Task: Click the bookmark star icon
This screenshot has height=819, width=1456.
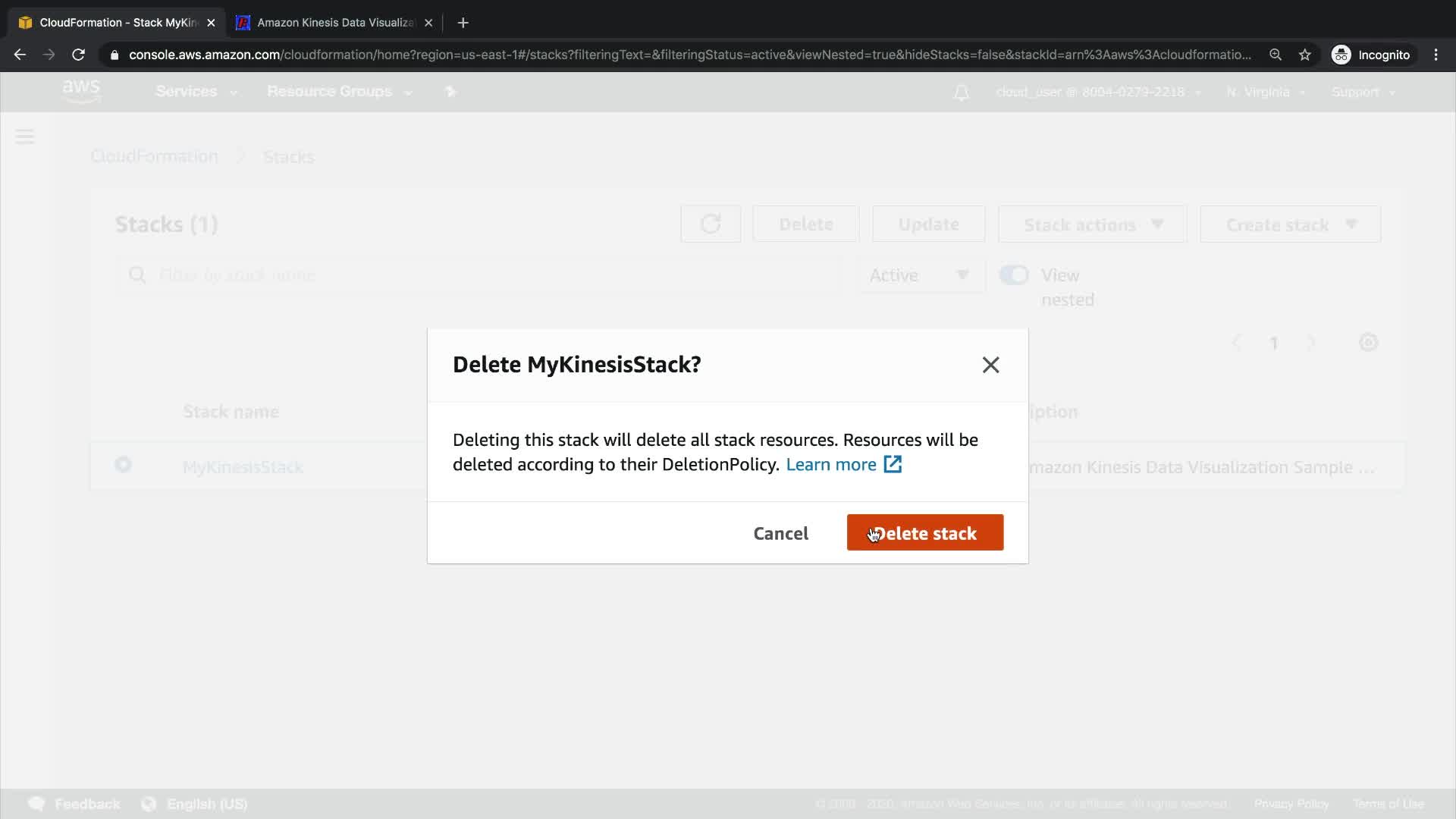Action: click(1304, 55)
